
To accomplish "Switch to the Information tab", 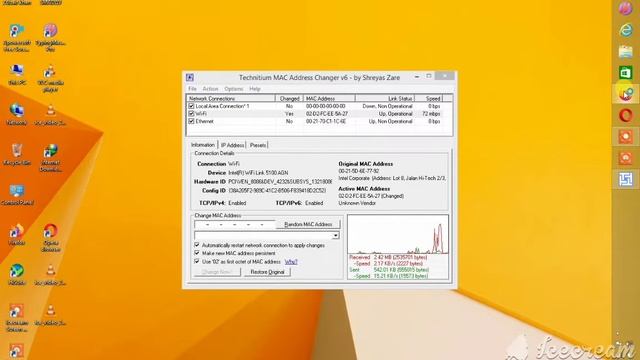I will click(203, 145).
